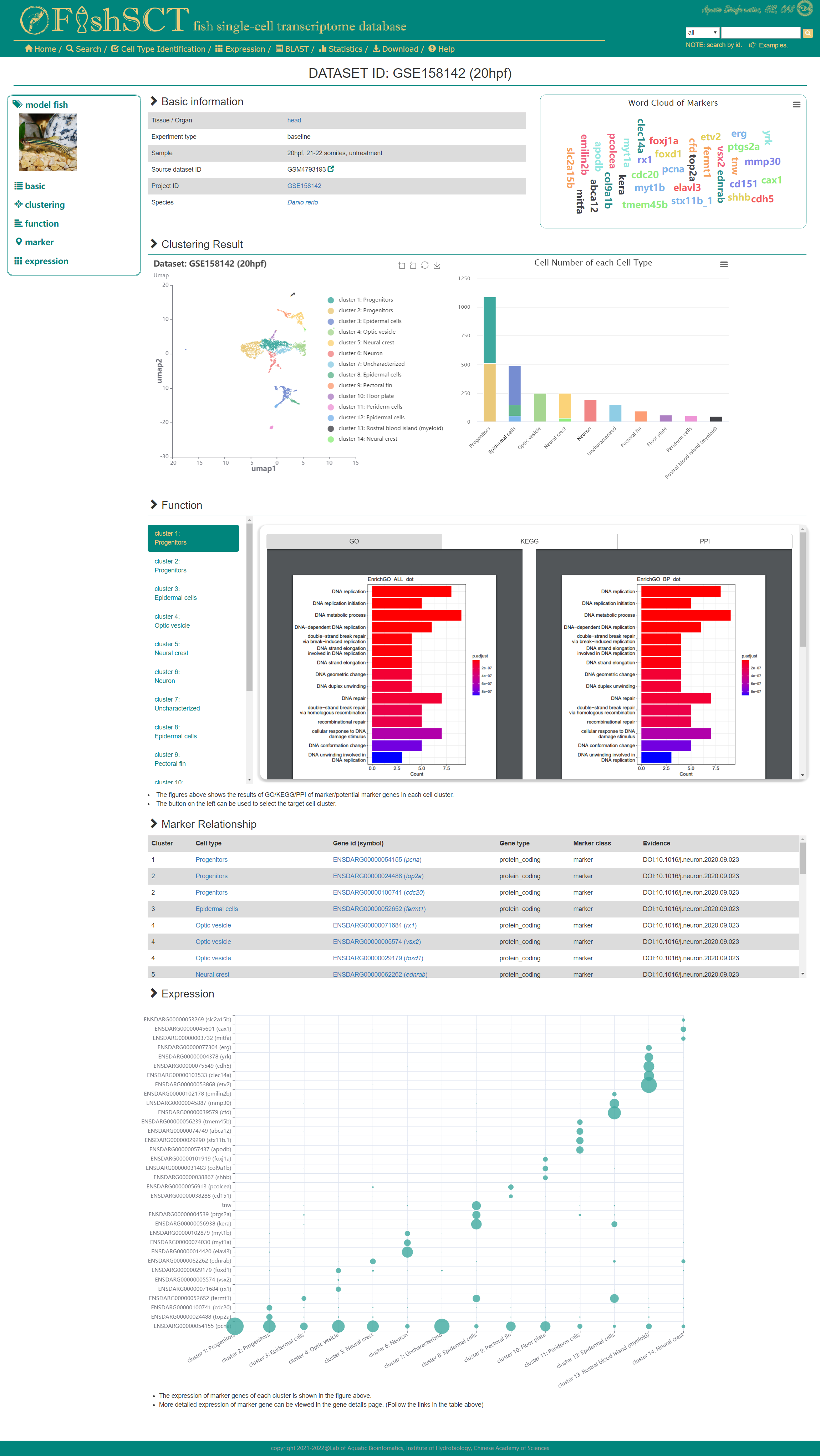
Task: Open Cell Number chart context menu icon
Action: 723,264
